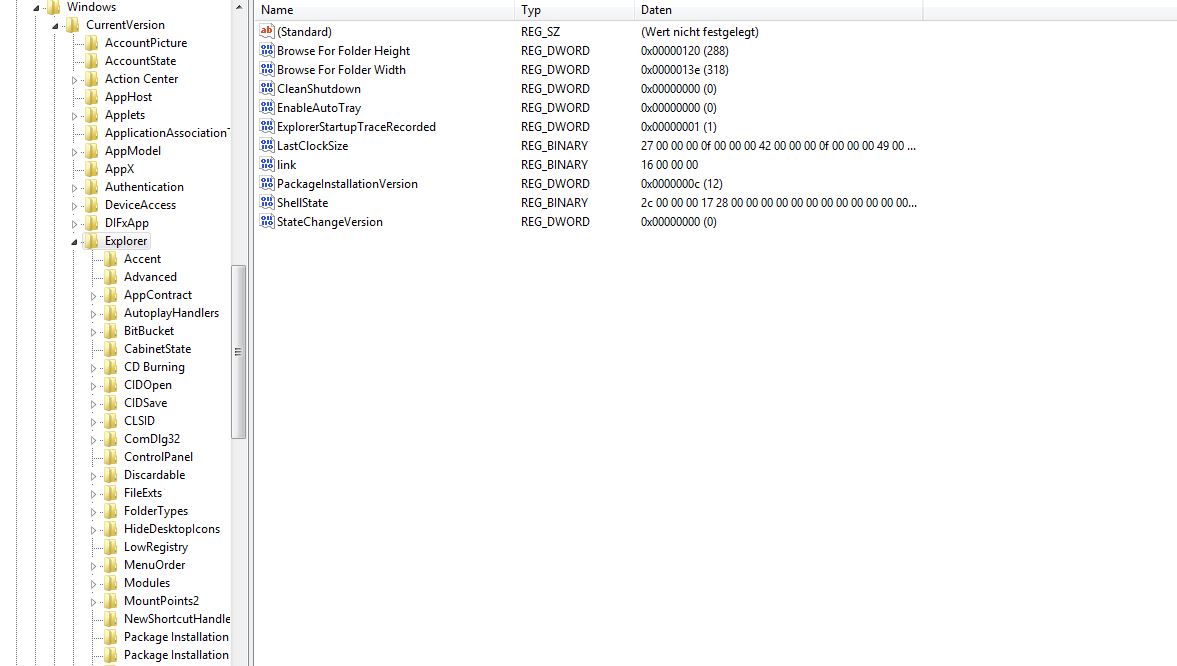This screenshot has height=666, width=1177.
Task: Expand the AppModel key
Action: point(74,152)
